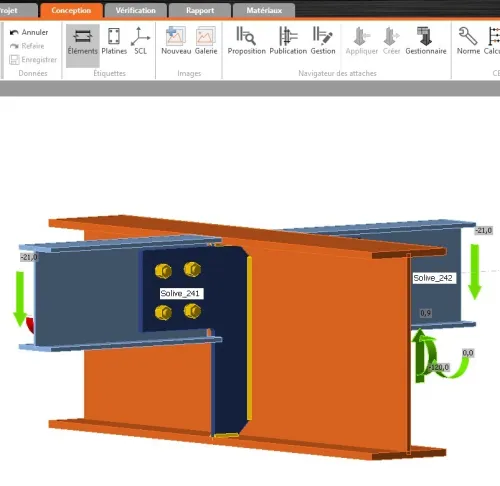Click the -21,0 load value on right beam

pyautogui.click(x=483, y=230)
